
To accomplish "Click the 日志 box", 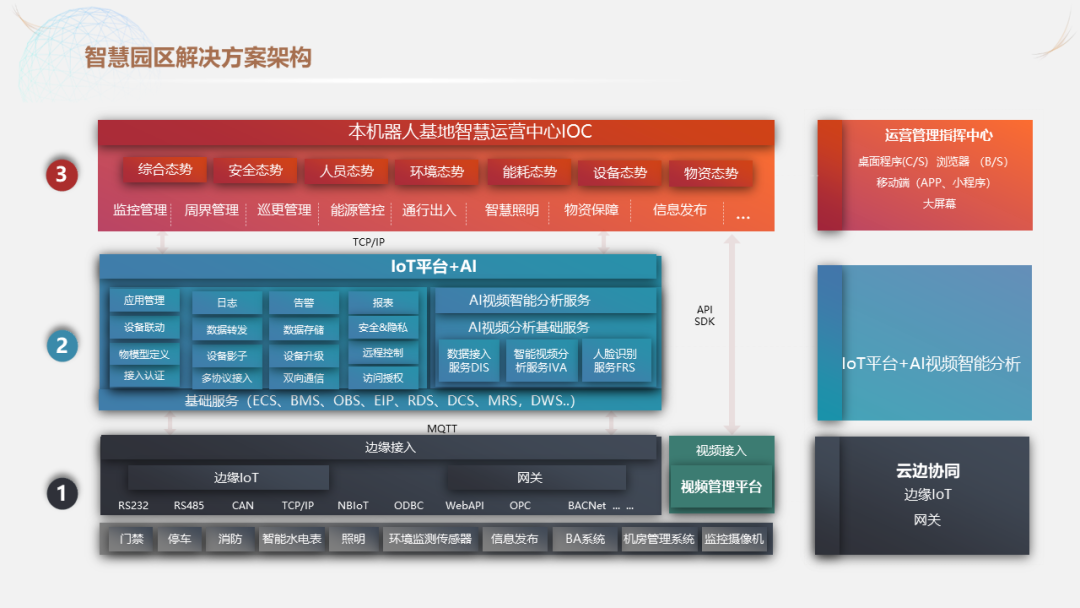I will click(x=227, y=302).
